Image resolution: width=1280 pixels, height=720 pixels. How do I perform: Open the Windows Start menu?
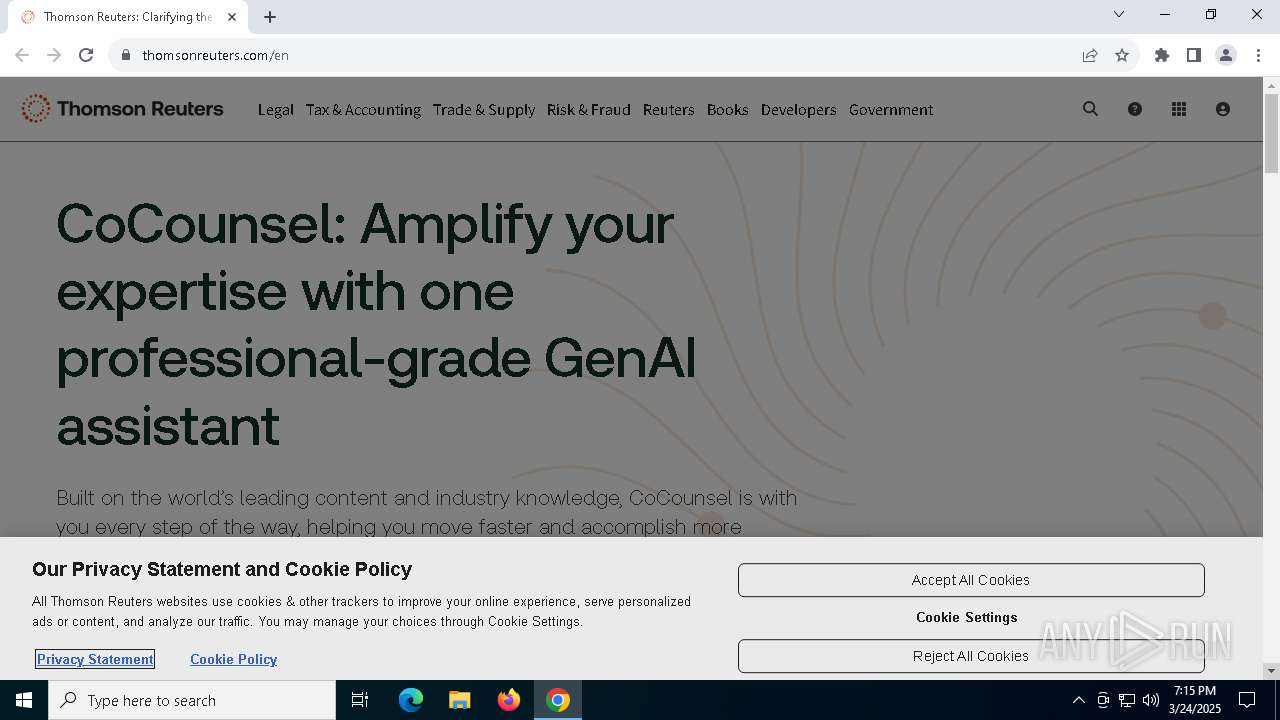point(24,700)
